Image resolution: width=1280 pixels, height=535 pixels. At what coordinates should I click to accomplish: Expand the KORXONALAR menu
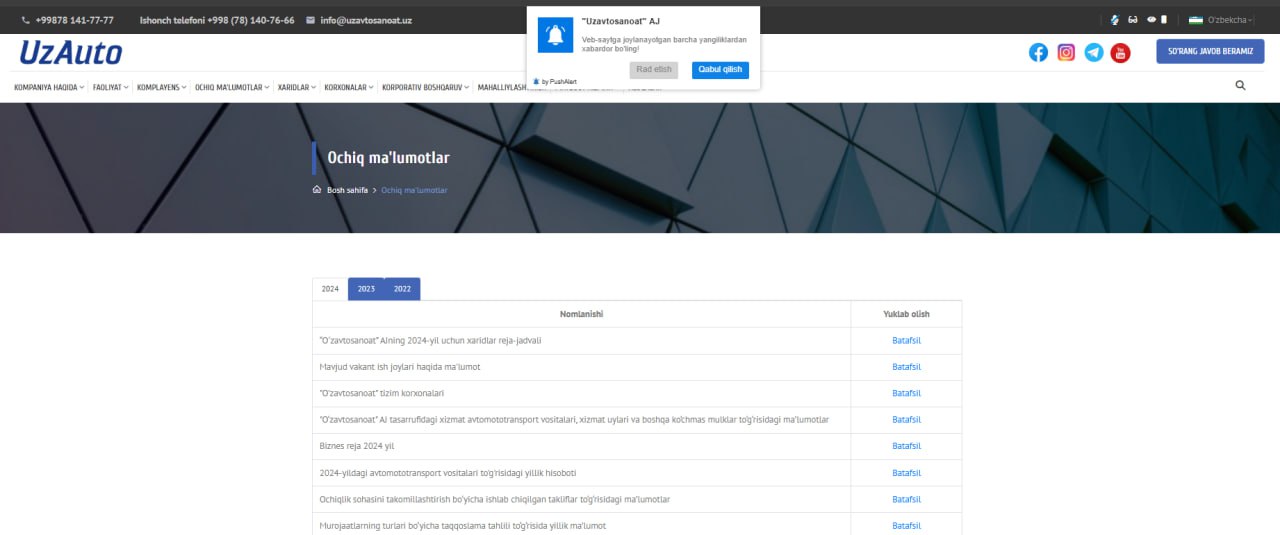coord(349,87)
